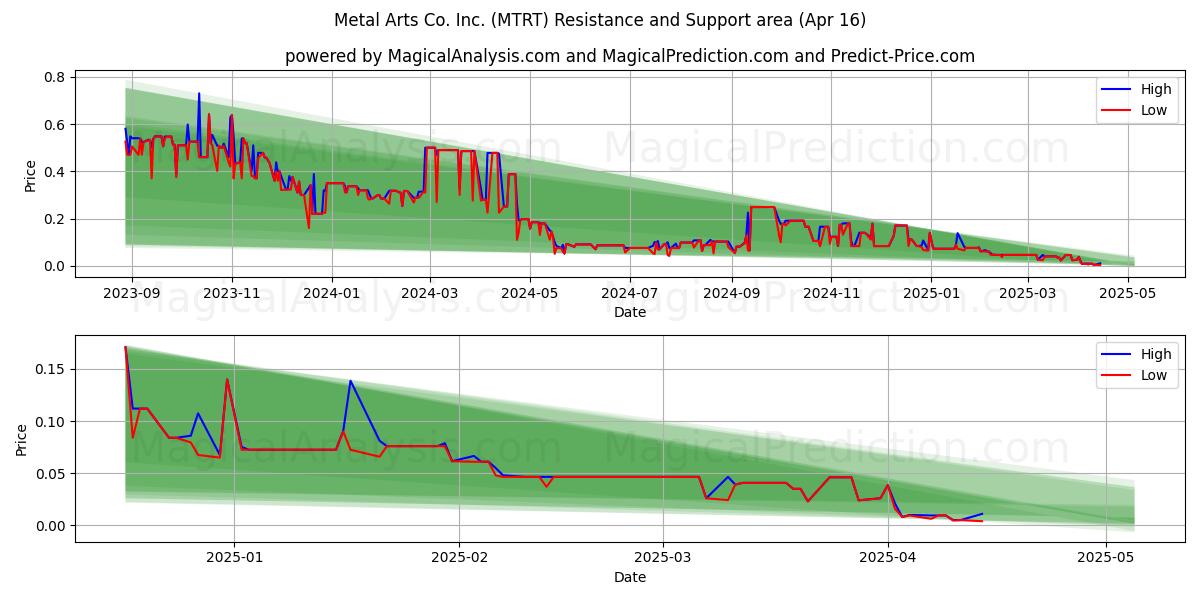Click the 'Date' axis label under the top chart
This screenshot has height=600, width=1200.
(x=630, y=312)
